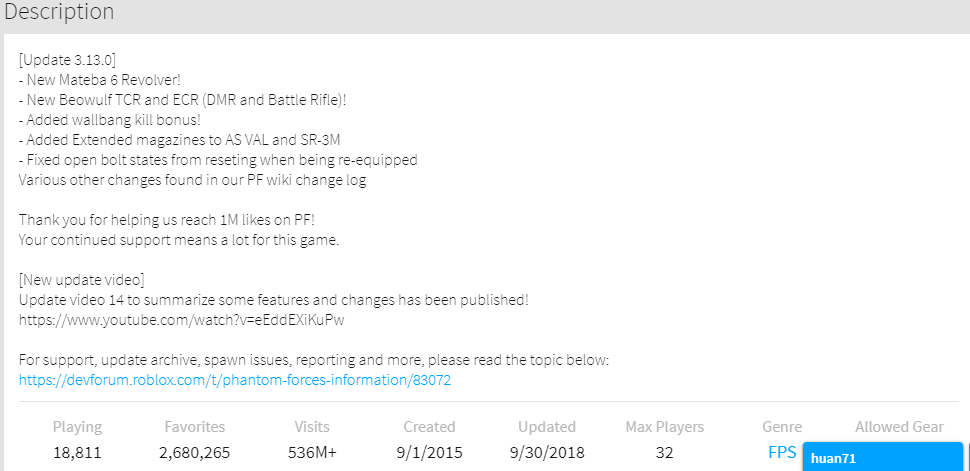Screen dimensions: 970x471
Task: Open the devforum phantom-forces-information link
Action: click(242, 381)
